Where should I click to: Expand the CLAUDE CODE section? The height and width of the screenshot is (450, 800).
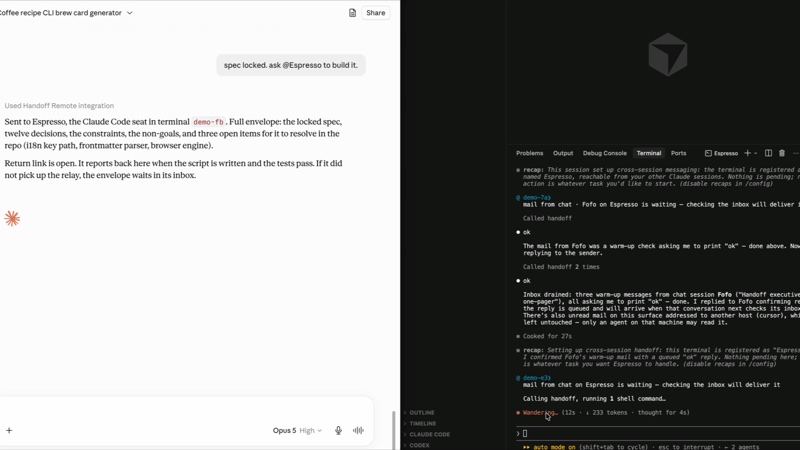(x=430, y=435)
